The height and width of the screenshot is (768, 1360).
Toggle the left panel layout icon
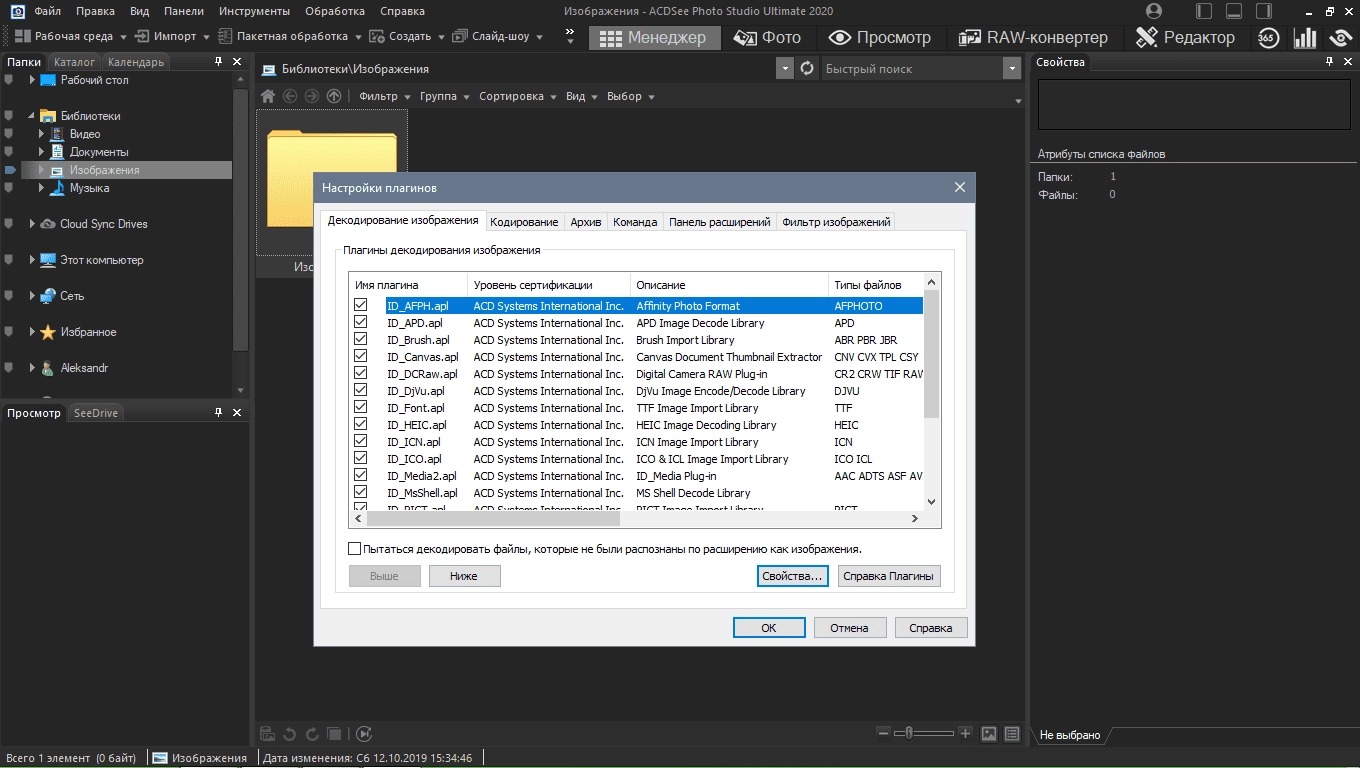point(1204,11)
